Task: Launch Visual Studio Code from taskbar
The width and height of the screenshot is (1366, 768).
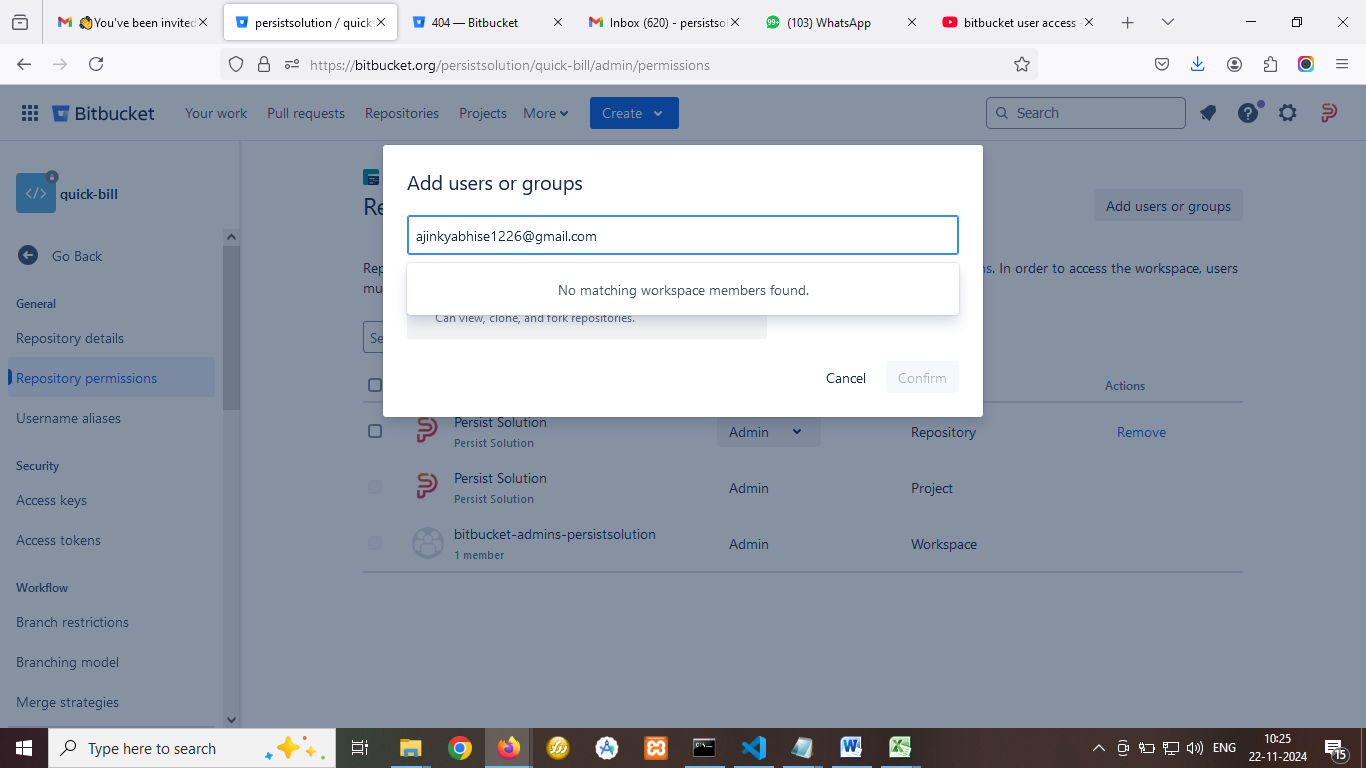Action: [x=753, y=748]
